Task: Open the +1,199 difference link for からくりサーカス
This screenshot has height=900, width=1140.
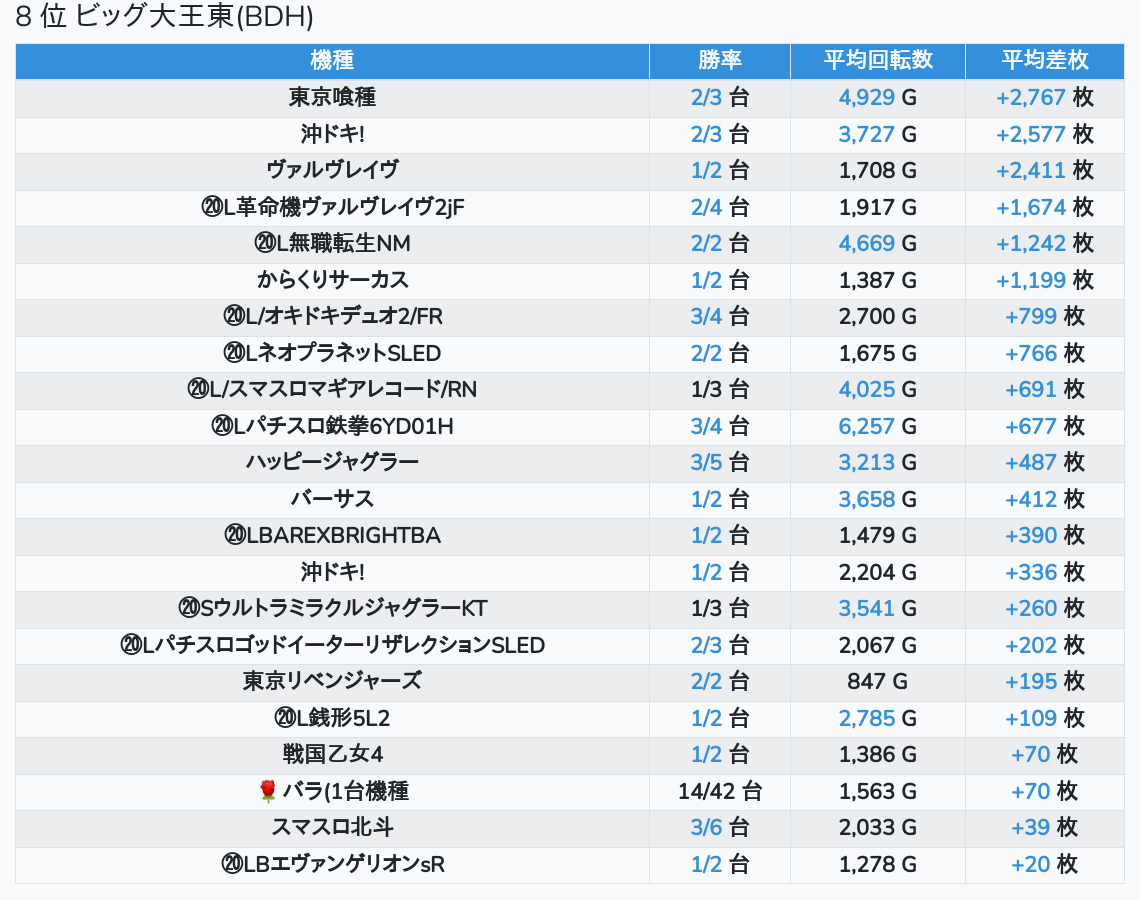Action: (1031, 280)
